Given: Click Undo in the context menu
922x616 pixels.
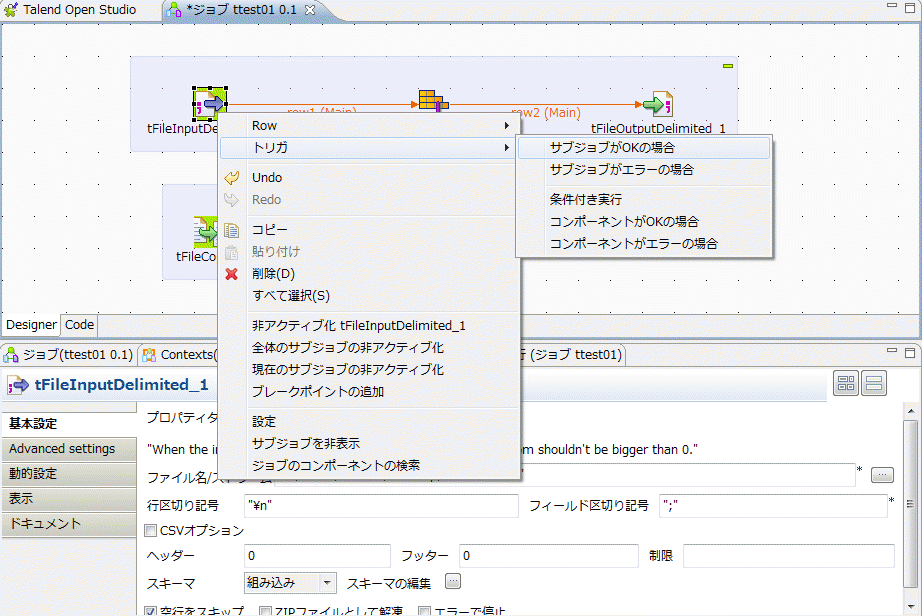Looking at the screenshot, I should point(369,178).
